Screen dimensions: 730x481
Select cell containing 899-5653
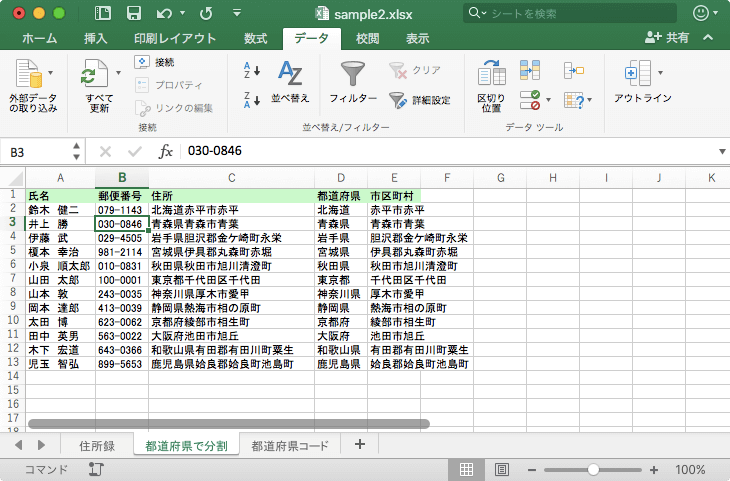pyautogui.click(x=122, y=364)
